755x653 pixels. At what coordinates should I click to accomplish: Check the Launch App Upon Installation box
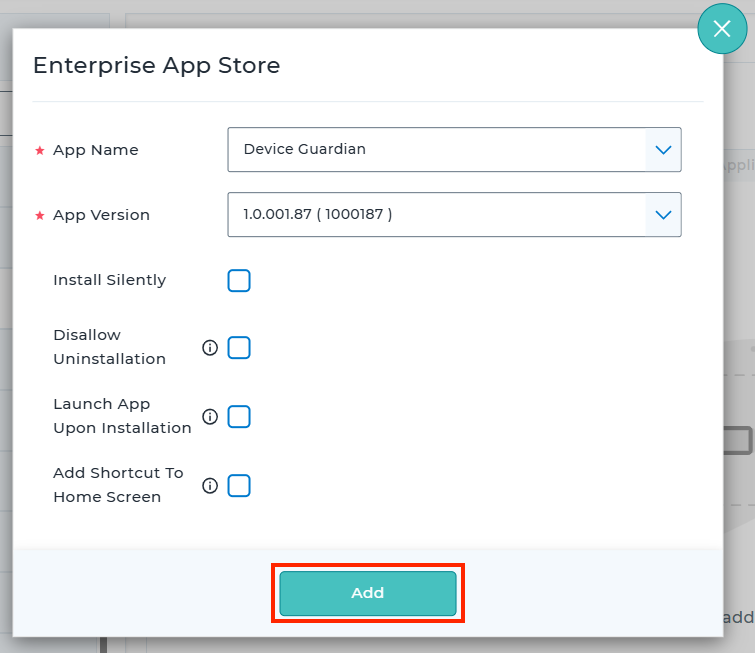point(239,417)
